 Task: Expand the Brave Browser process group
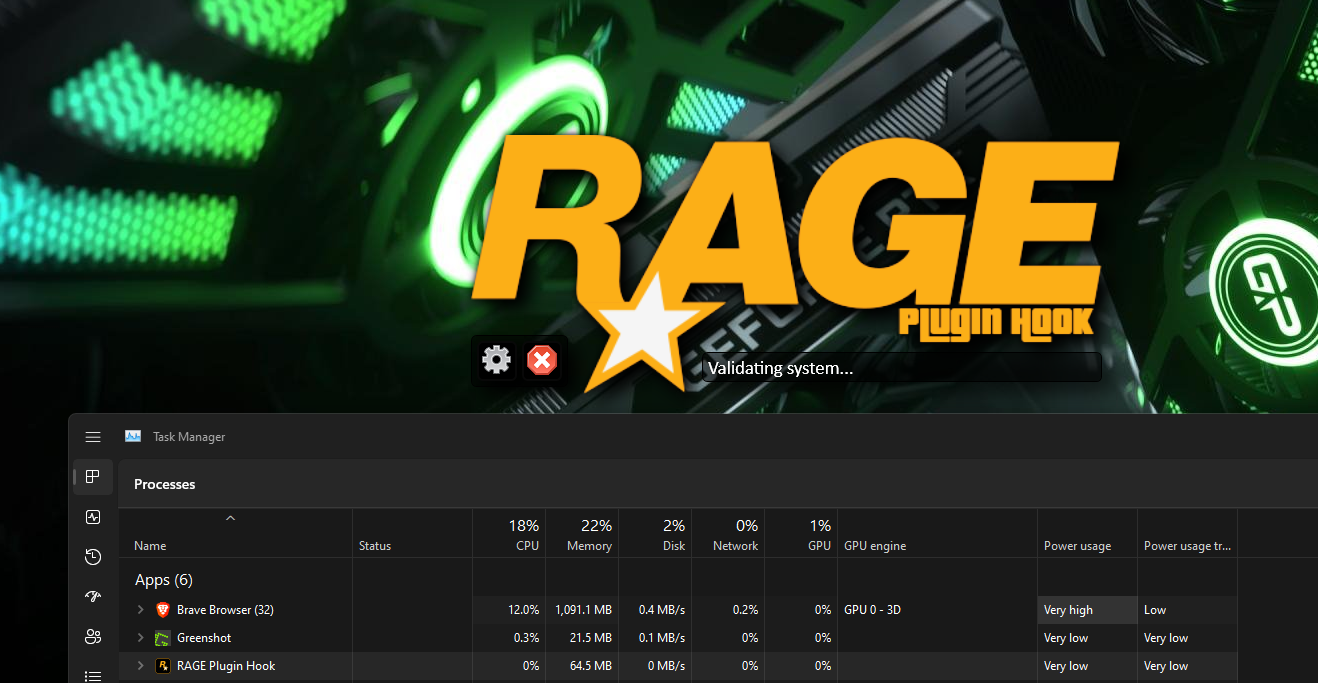(x=140, y=609)
